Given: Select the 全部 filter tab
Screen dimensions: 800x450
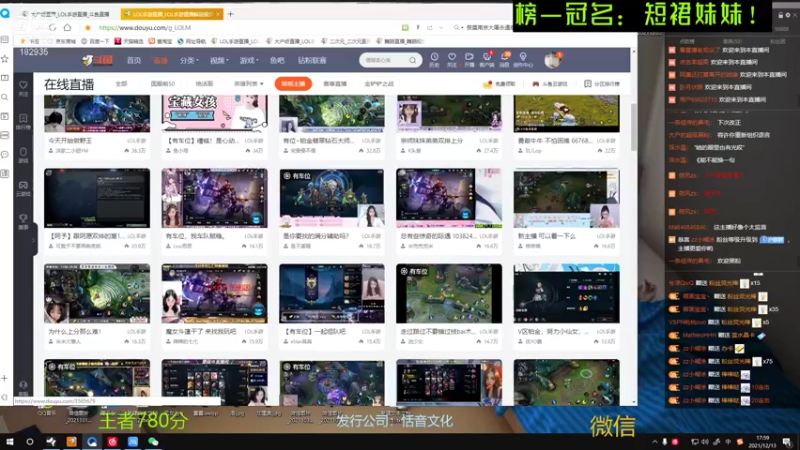Looking at the screenshot, I should tap(121, 84).
